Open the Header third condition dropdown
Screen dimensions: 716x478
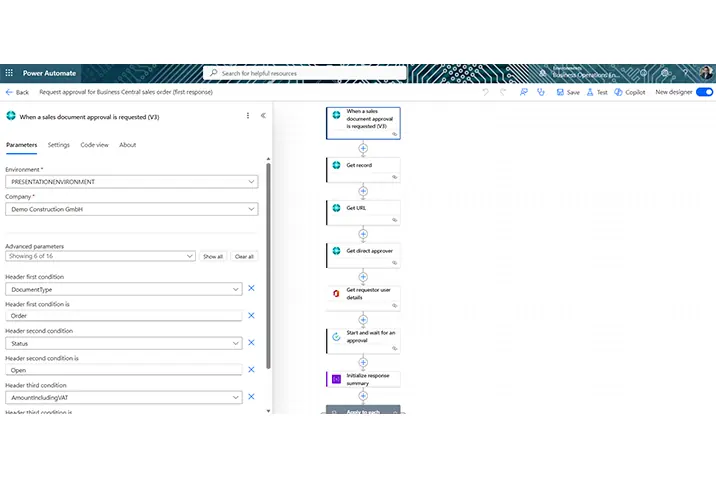[124, 398]
